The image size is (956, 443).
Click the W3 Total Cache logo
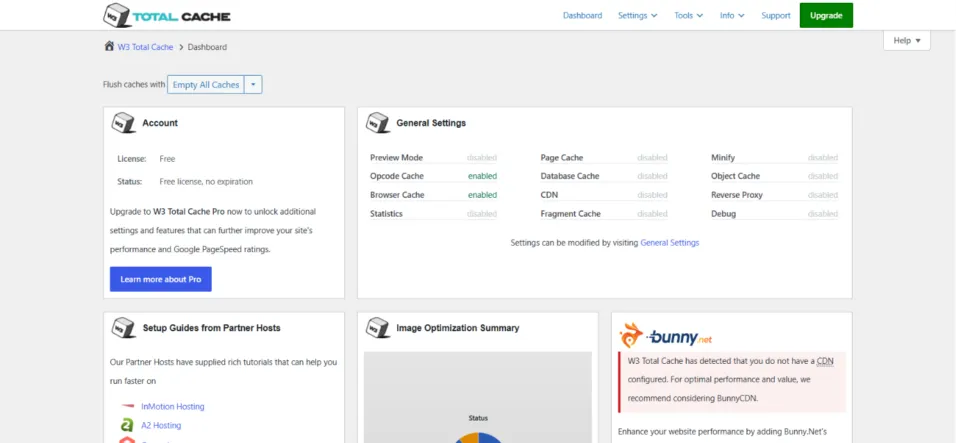click(x=166, y=15)
